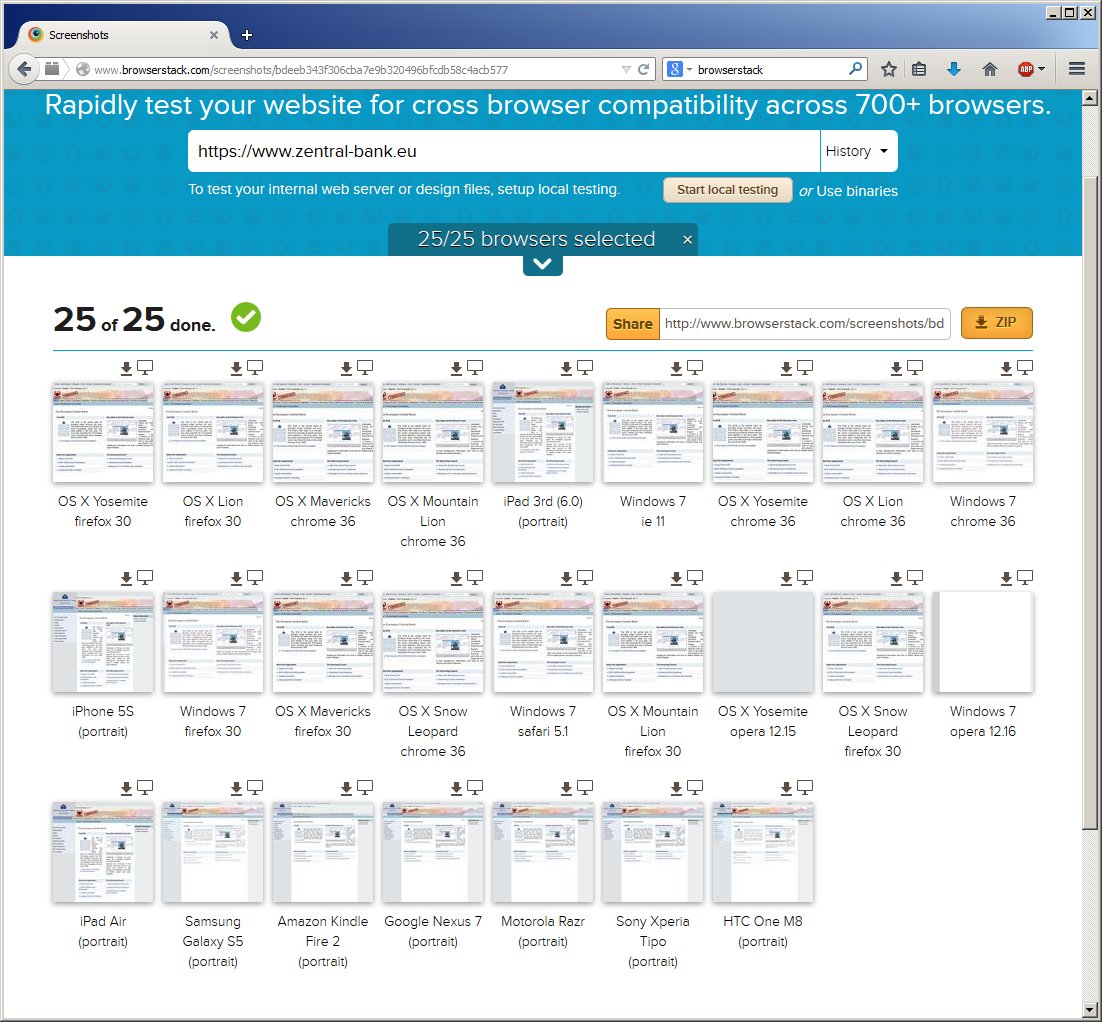Click the 25/25 browsers selected label
The height and width of the screenshot is (1022, 1102).
click(x=536, y=239)
